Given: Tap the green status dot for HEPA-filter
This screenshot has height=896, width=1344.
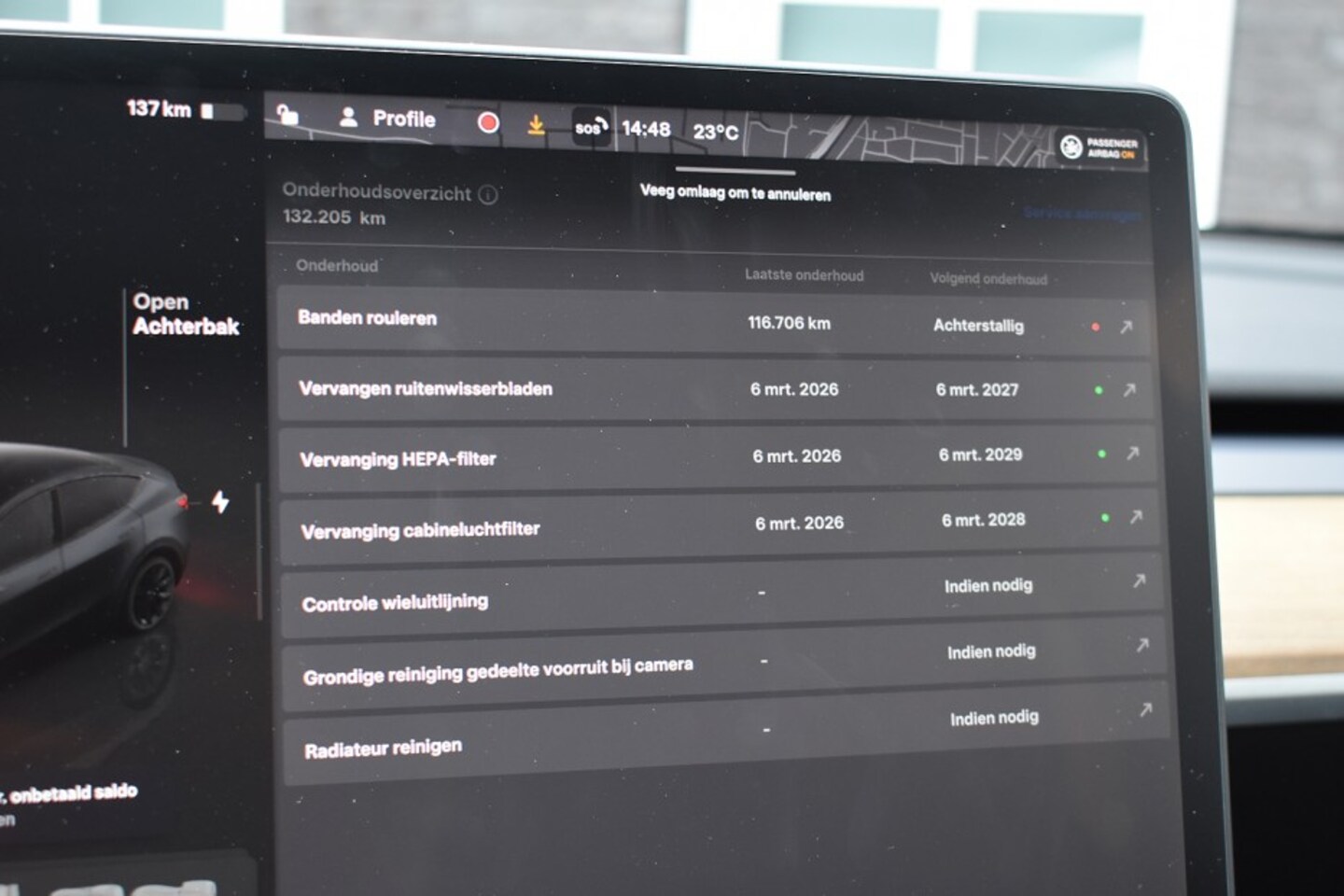Looking at the screenshot, I should pos(1102,454).
